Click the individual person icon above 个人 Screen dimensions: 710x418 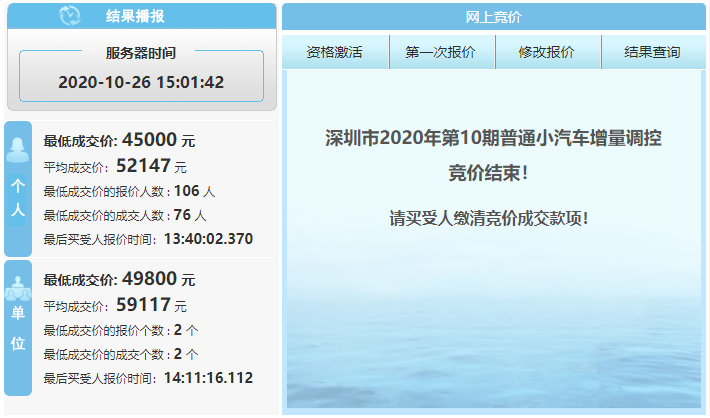(x=18, y=150)
